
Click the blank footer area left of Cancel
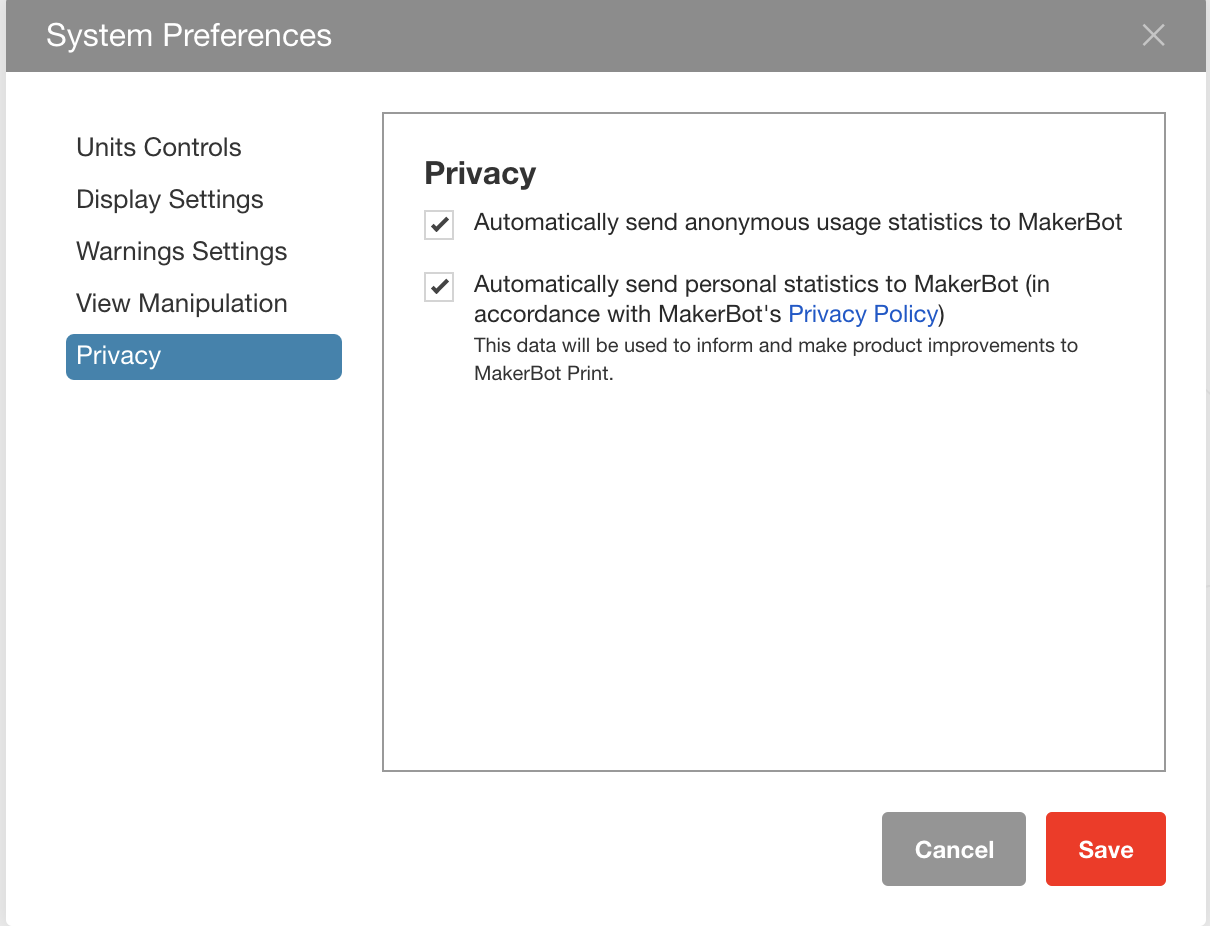click(500, 849)
